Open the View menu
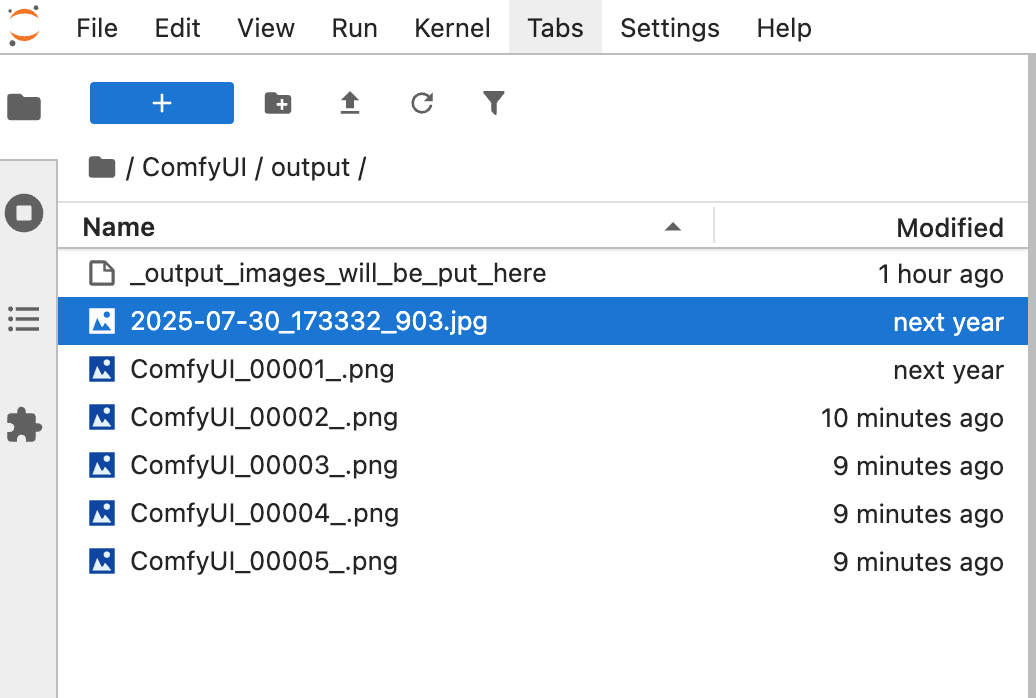 pyautogui.click(x=266, y=28)
